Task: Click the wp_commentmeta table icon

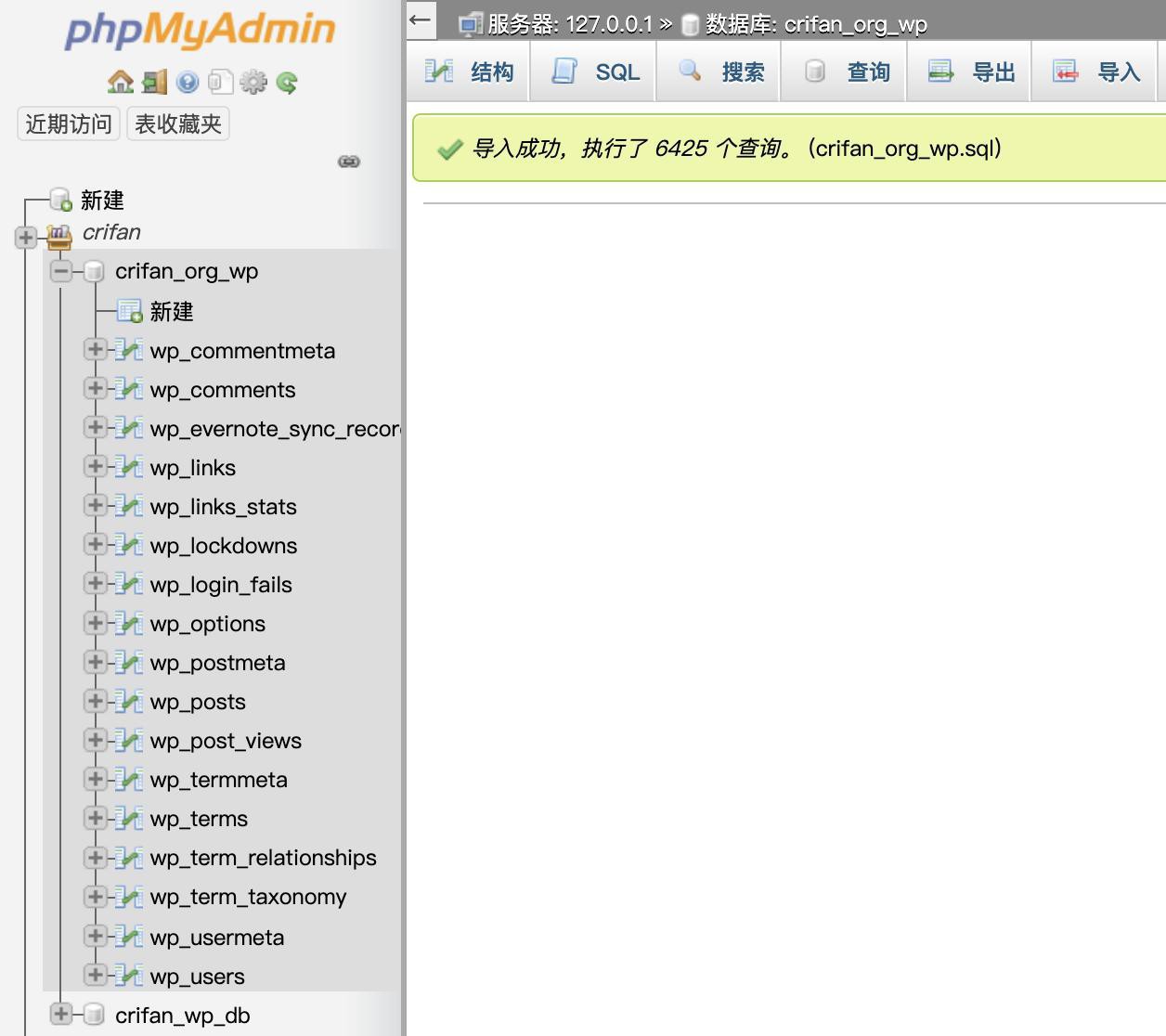Action: coord(129,350)
